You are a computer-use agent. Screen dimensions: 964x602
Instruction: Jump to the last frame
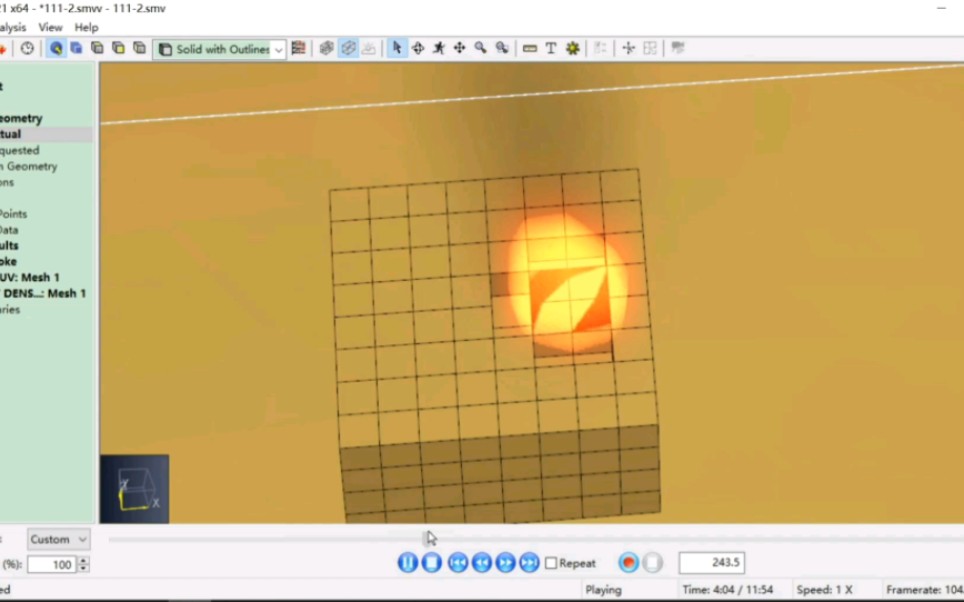point(529,563)
